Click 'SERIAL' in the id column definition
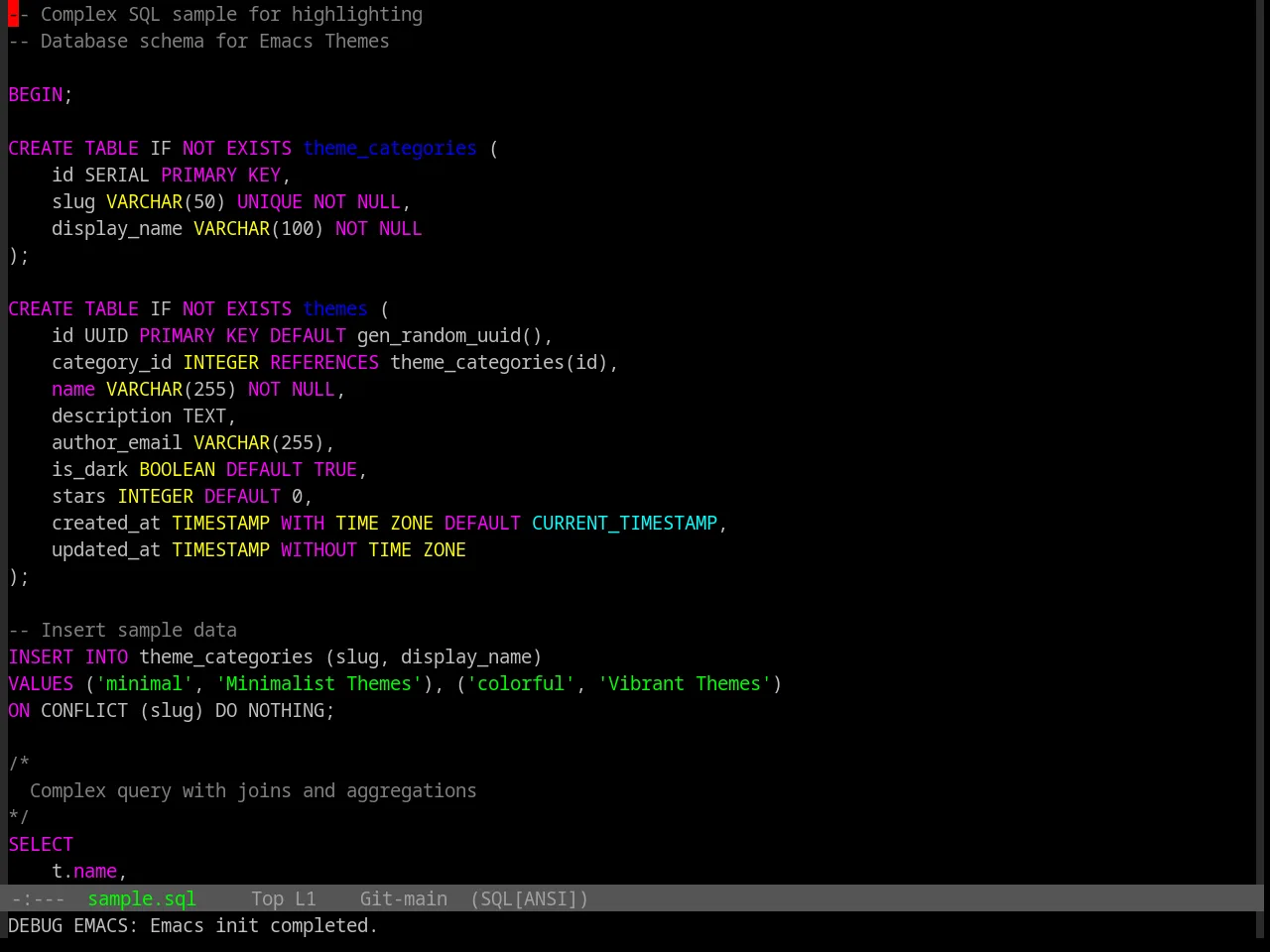Image resolution: width=1270 pixels, height=952 pixels. [x=117, y=175]
